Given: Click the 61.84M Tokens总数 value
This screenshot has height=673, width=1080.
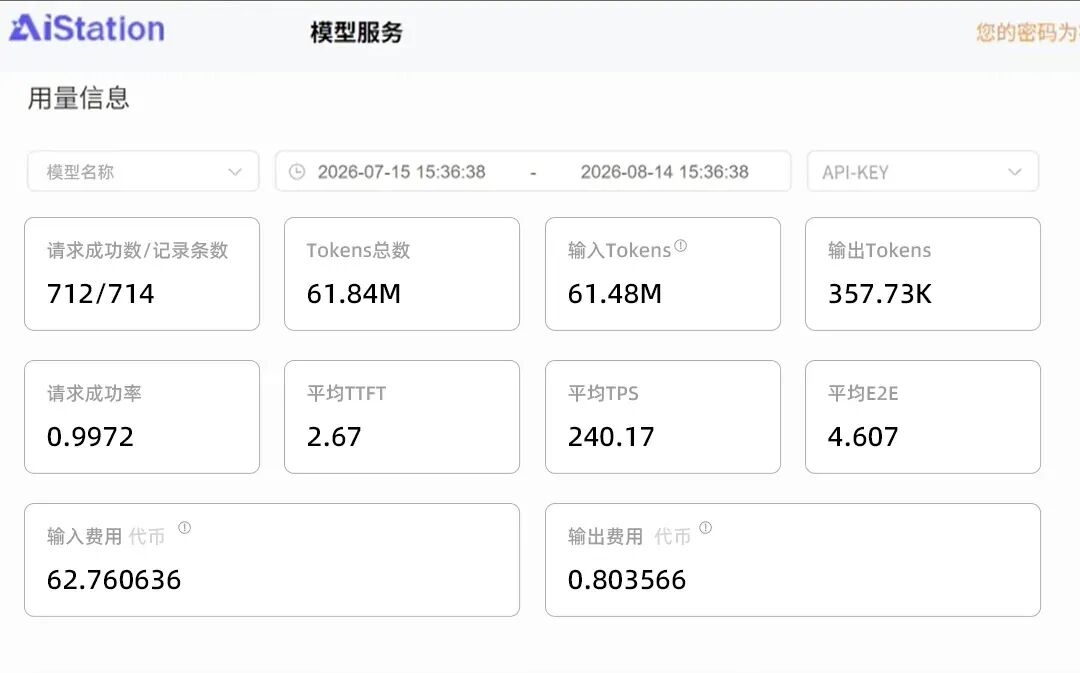Looking at the screenshot, I should (353, 294).
